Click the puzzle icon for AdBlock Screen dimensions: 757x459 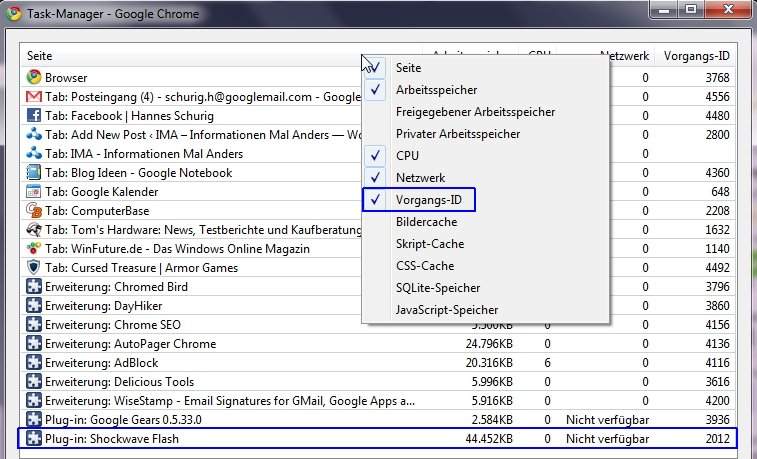(x=34, y=362)
